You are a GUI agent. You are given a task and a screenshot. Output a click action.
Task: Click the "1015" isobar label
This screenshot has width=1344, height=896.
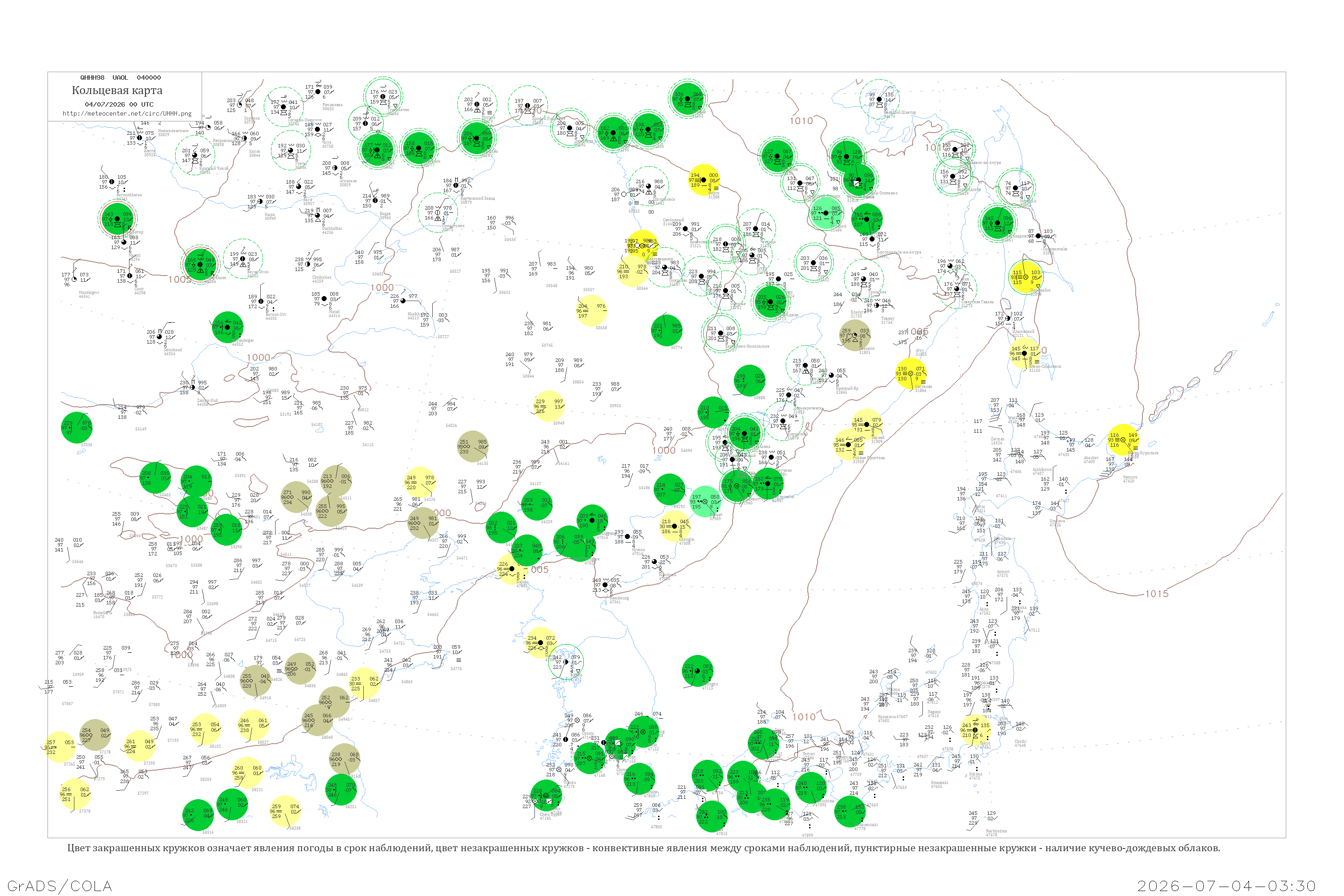click(1157, 594)
